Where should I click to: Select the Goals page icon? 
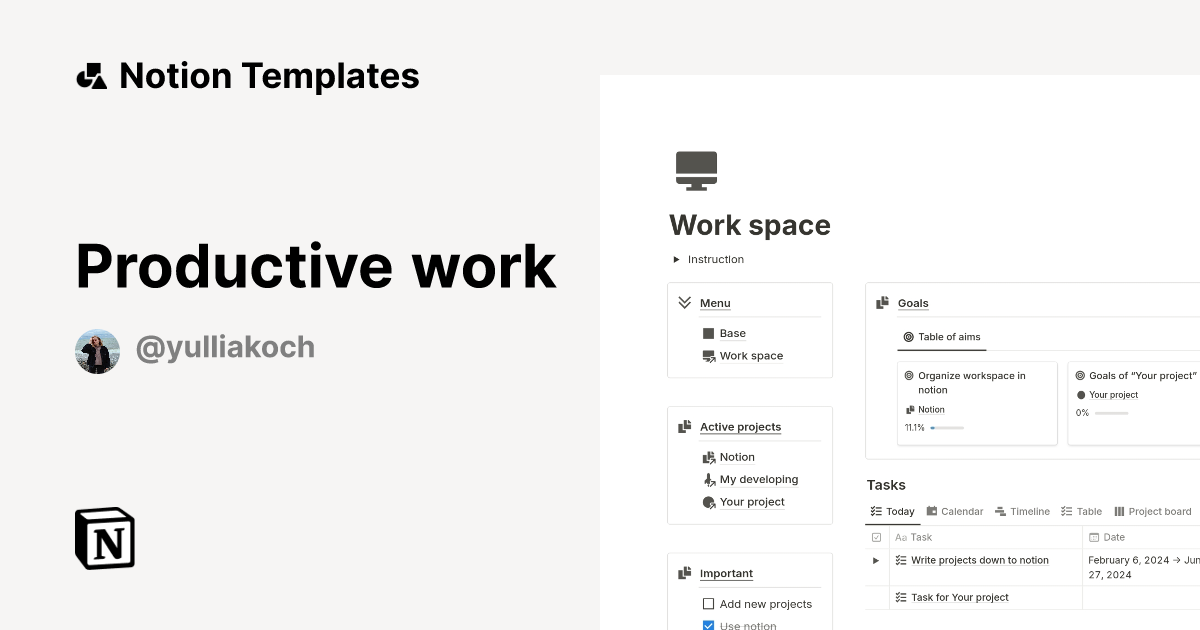[884, 302]
